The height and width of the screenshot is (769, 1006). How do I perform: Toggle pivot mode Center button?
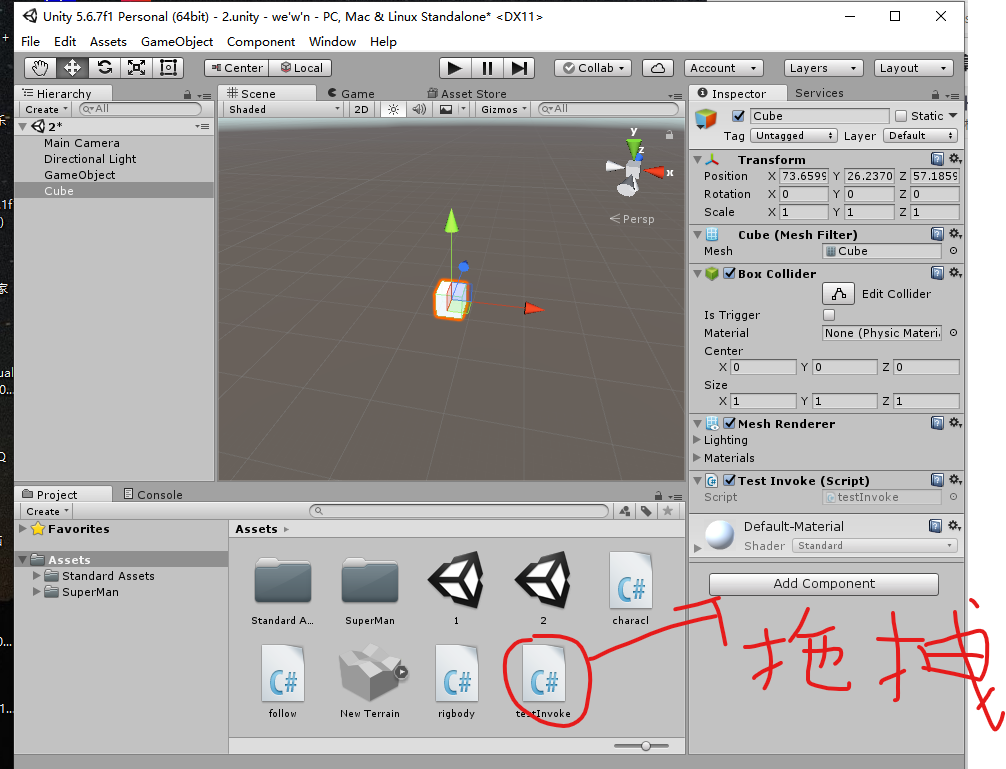click(x=236, y=68)
